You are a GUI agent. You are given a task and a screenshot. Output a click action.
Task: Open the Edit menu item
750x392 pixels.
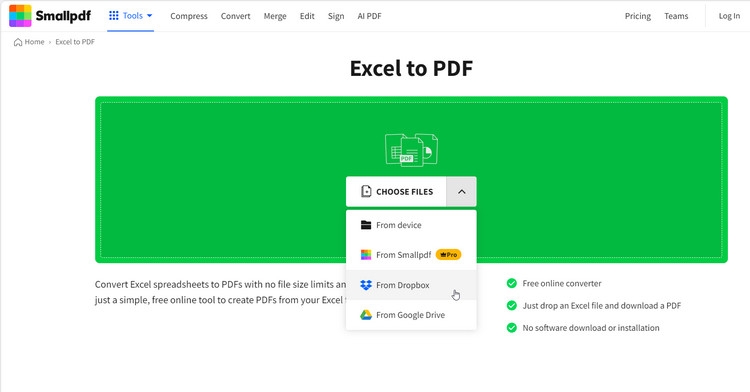click(307, 16)
